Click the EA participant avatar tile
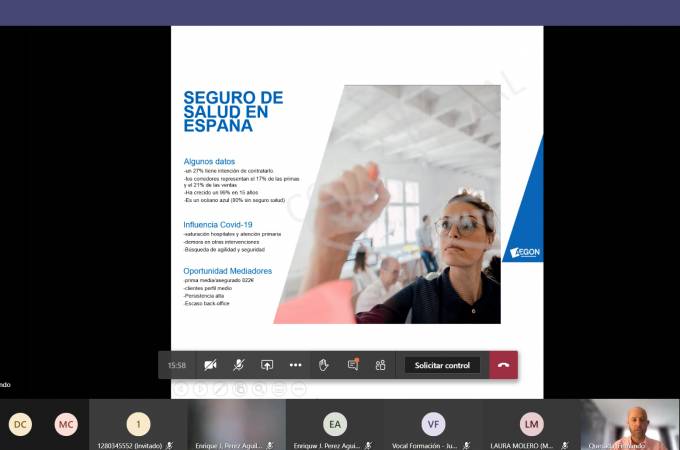Viewport: 680px width, 450px height. coord(335,424)
